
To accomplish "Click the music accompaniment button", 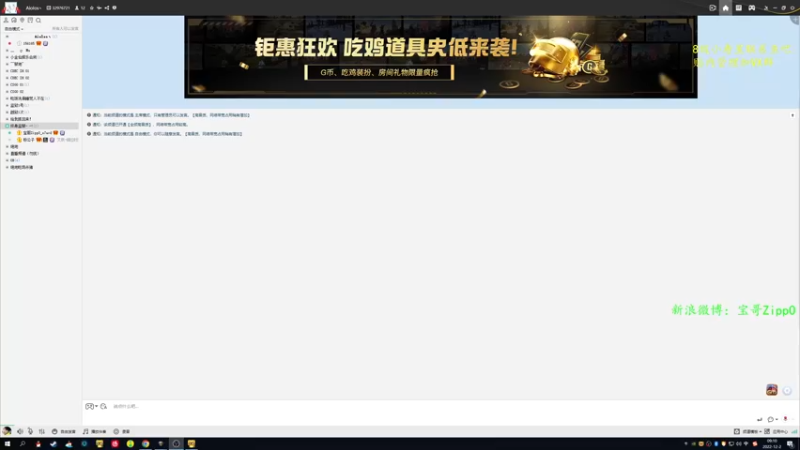I will [x=95, y=432].
